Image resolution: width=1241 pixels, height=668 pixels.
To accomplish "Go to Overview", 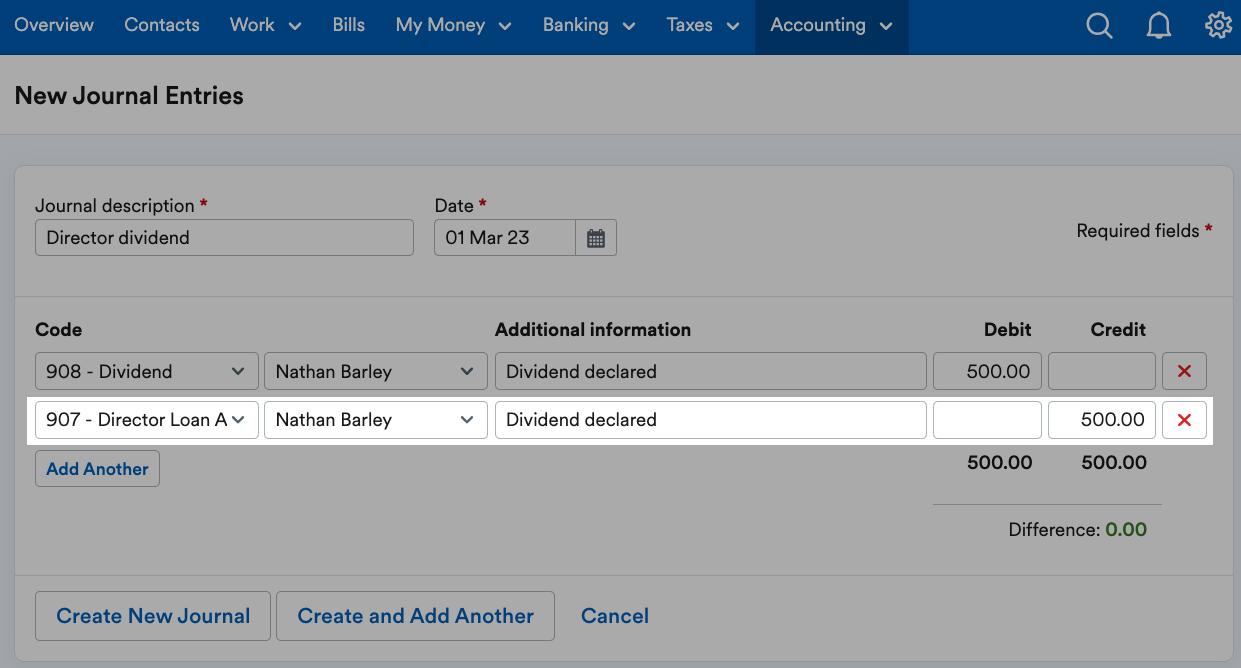I will click(54, 25).
